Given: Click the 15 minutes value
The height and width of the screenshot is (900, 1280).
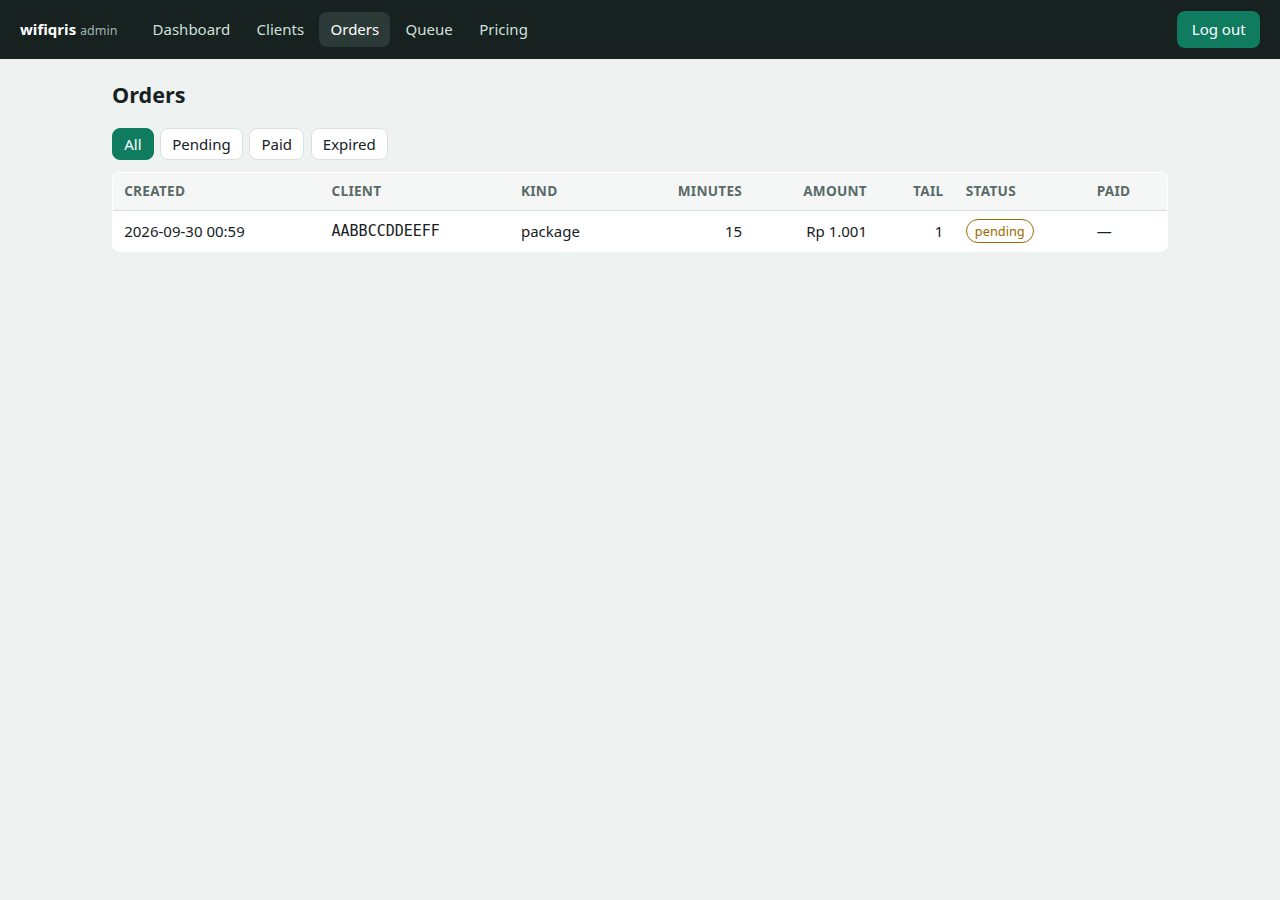Looking at the screenshot, I should [734, 232].
